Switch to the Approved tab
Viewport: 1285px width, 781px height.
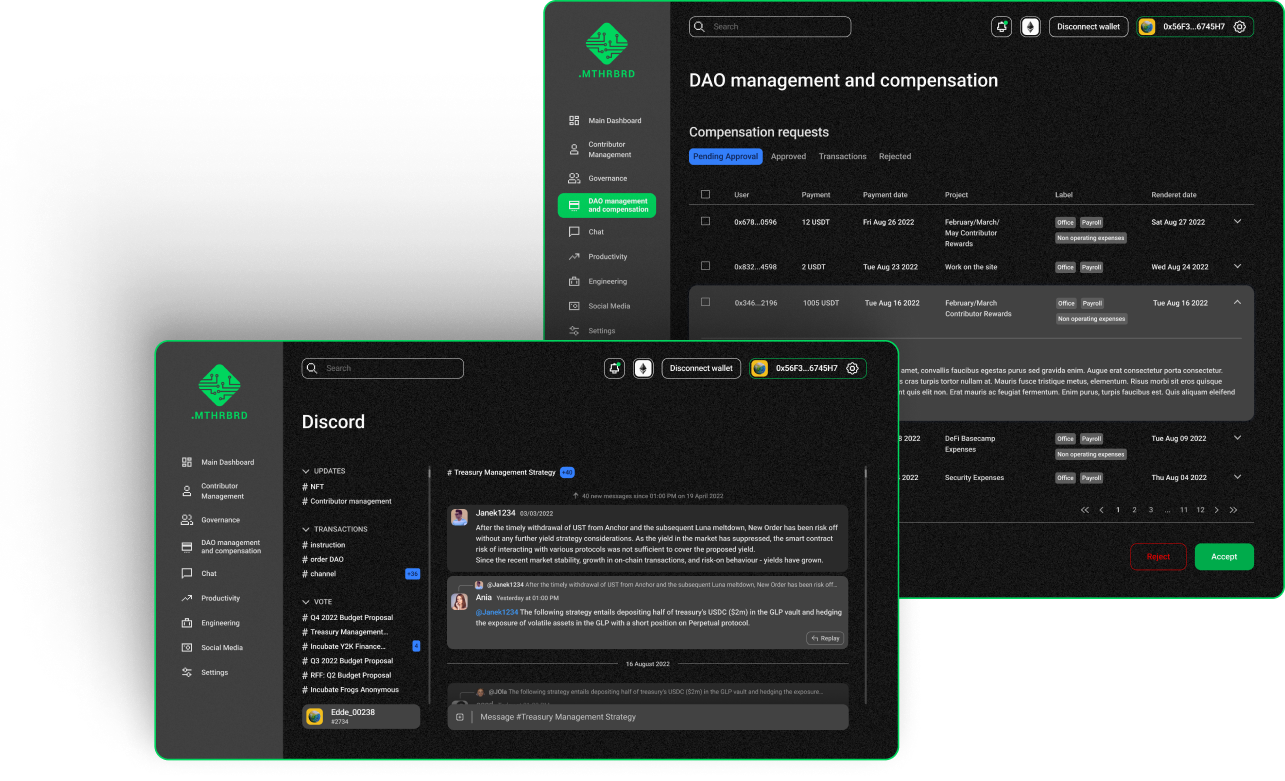(x=788, y=156)
